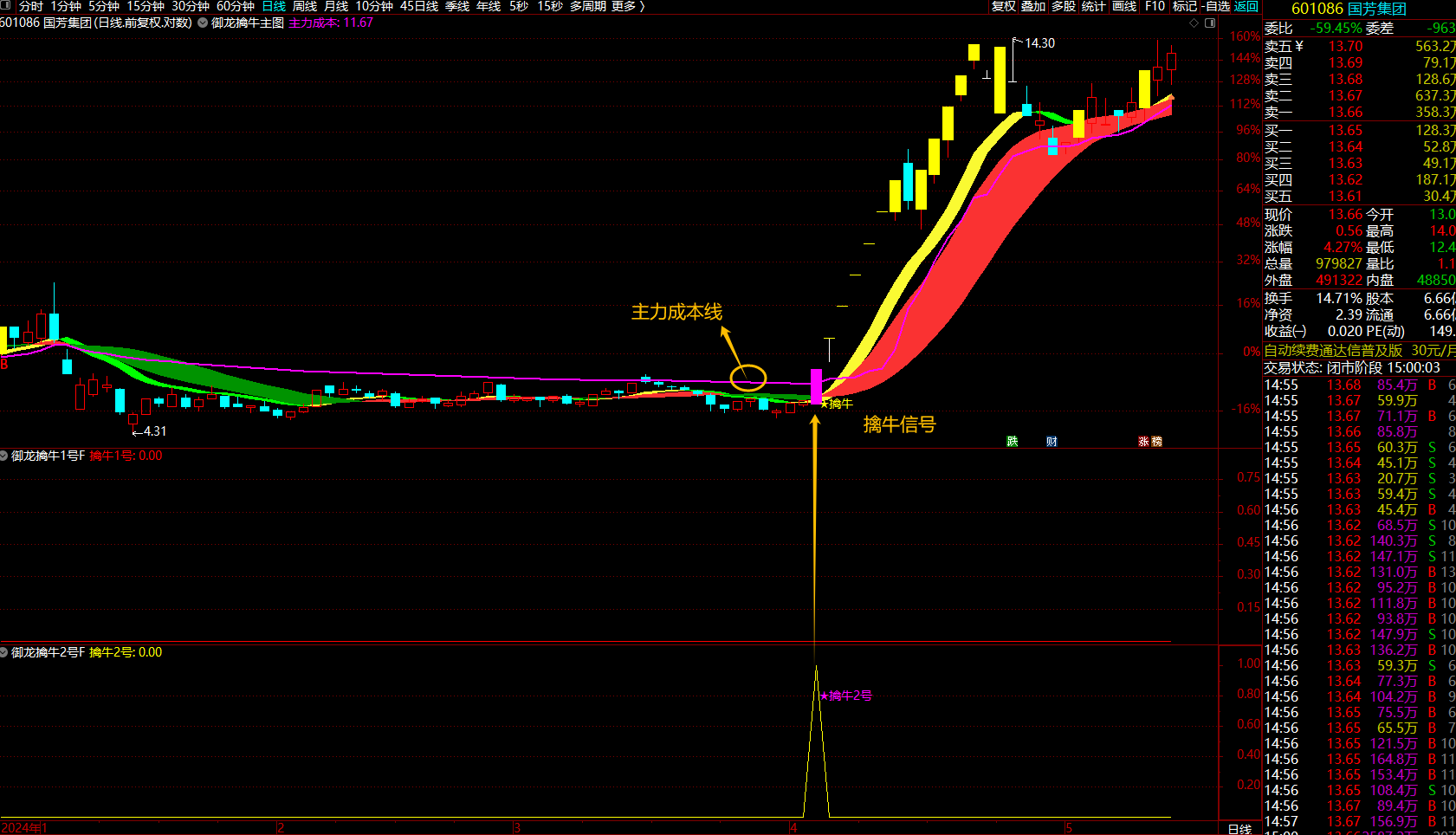Viewport: 1456px width, 835px height.
Task: Open the 多周期 multi-period view
Action: (x=588, y=6)
